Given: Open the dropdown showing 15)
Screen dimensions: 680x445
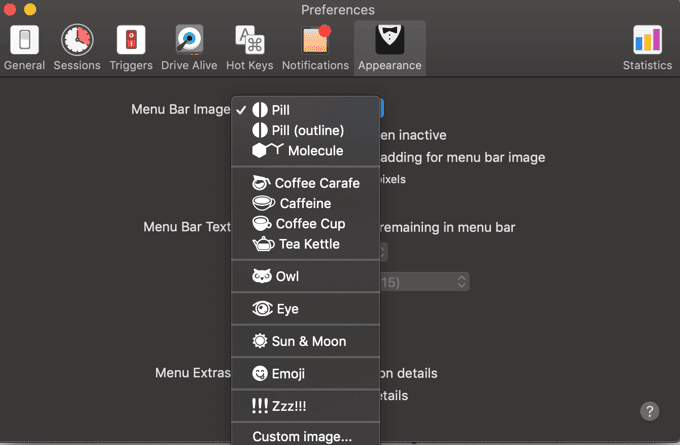Looking at the screenshot, I should (x=424, y=282).
